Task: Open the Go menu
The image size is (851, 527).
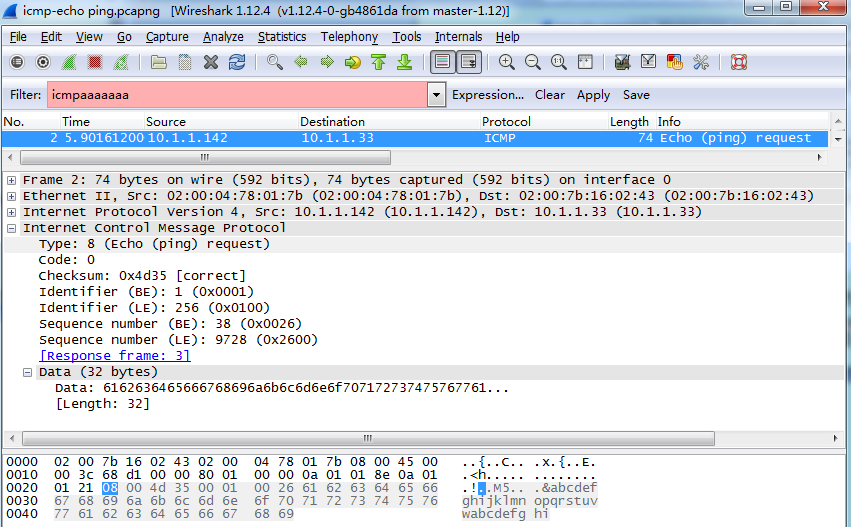Action: coord(124,37)
